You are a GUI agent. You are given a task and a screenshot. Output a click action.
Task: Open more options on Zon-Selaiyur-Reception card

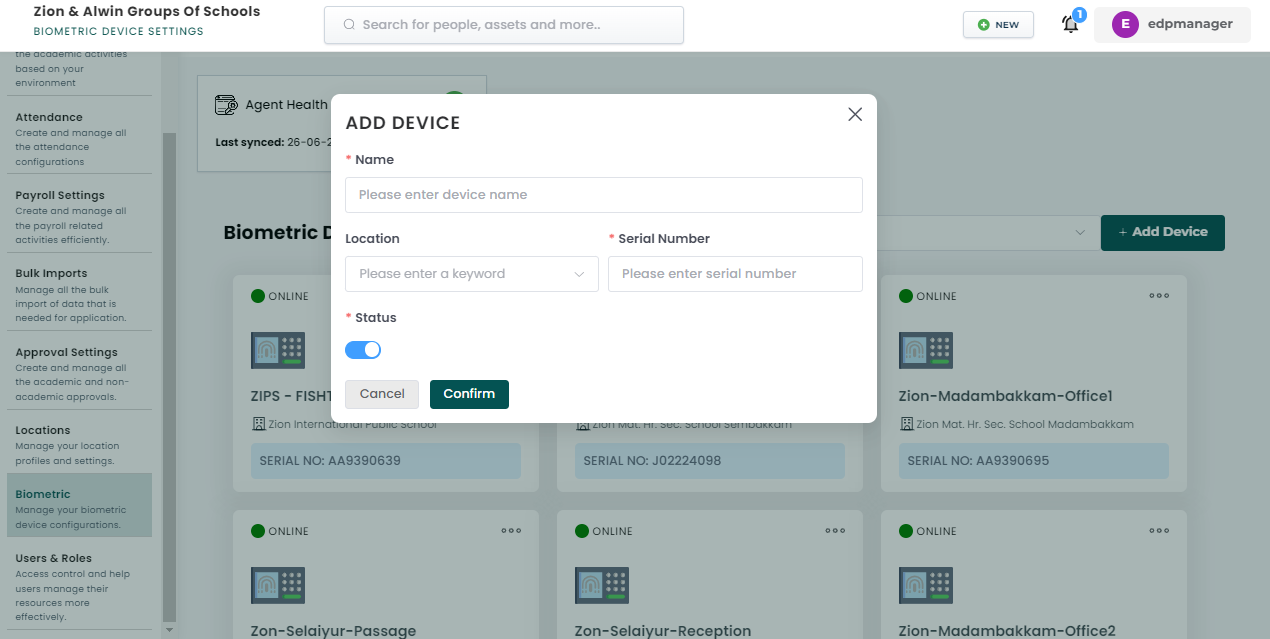(x=835, y=531)
